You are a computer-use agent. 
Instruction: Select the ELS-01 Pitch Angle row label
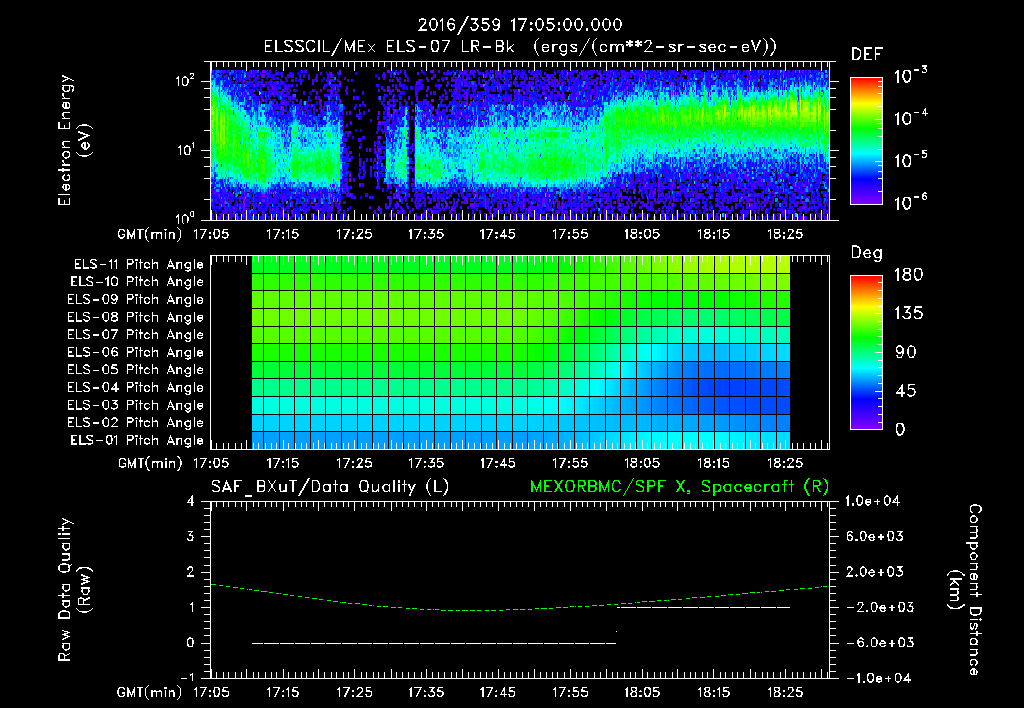click(137, 440)
